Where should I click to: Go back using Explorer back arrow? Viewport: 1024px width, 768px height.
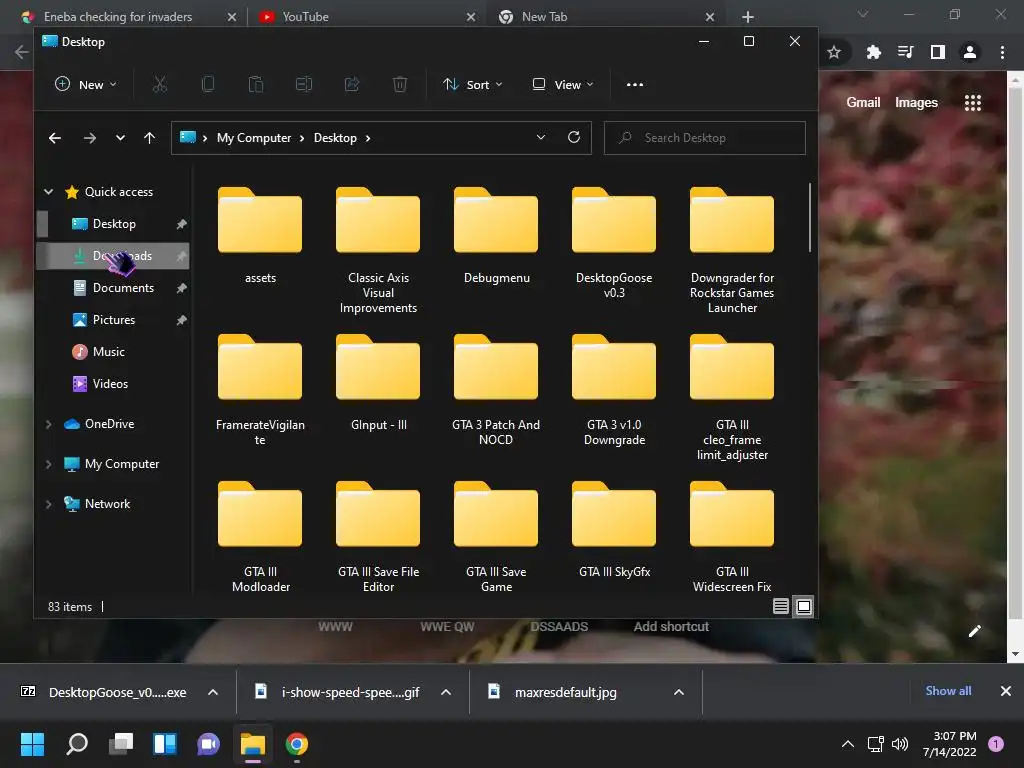[x=55, y=138]
